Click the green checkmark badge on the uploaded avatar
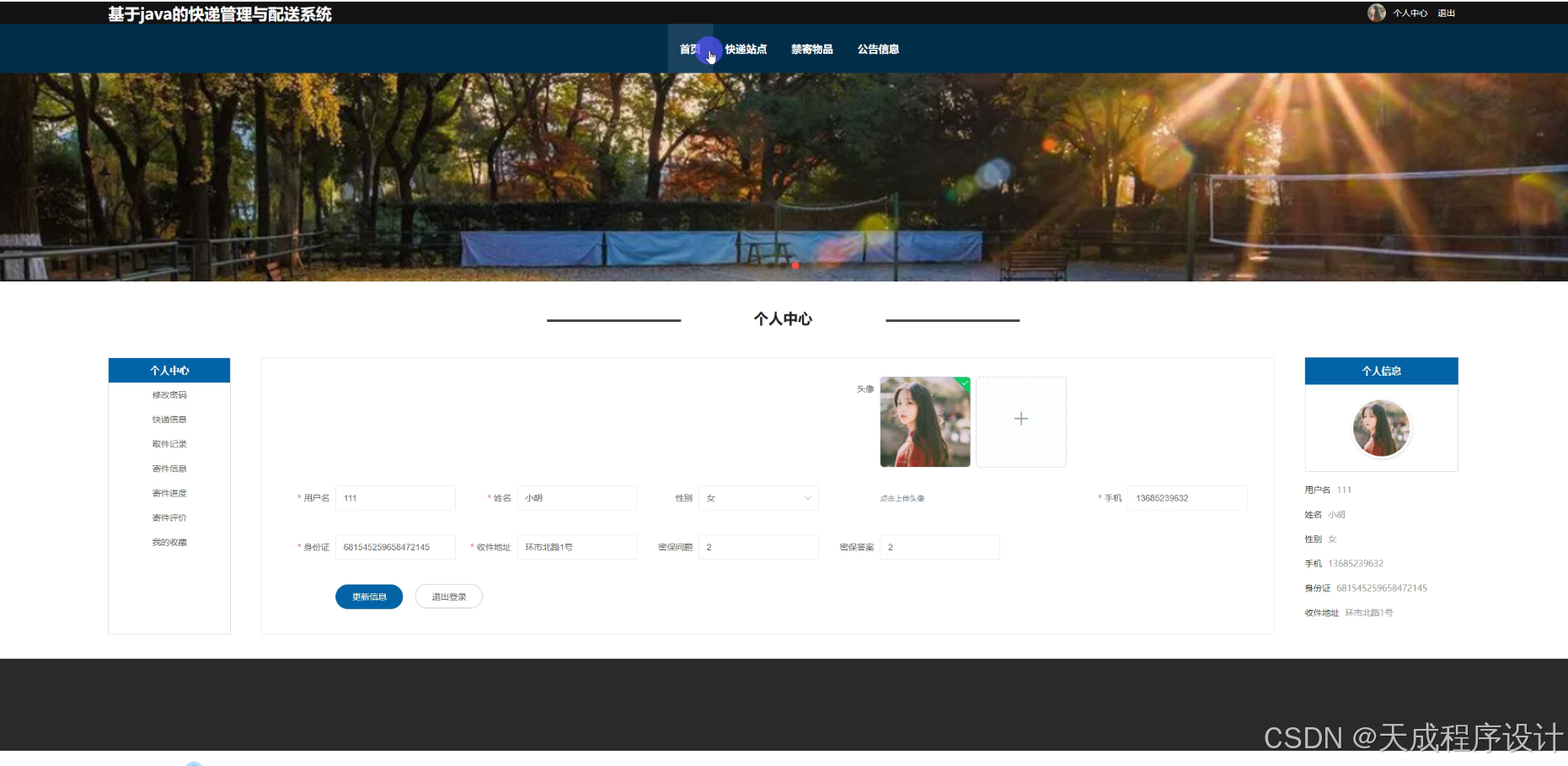 coord(963,383)
